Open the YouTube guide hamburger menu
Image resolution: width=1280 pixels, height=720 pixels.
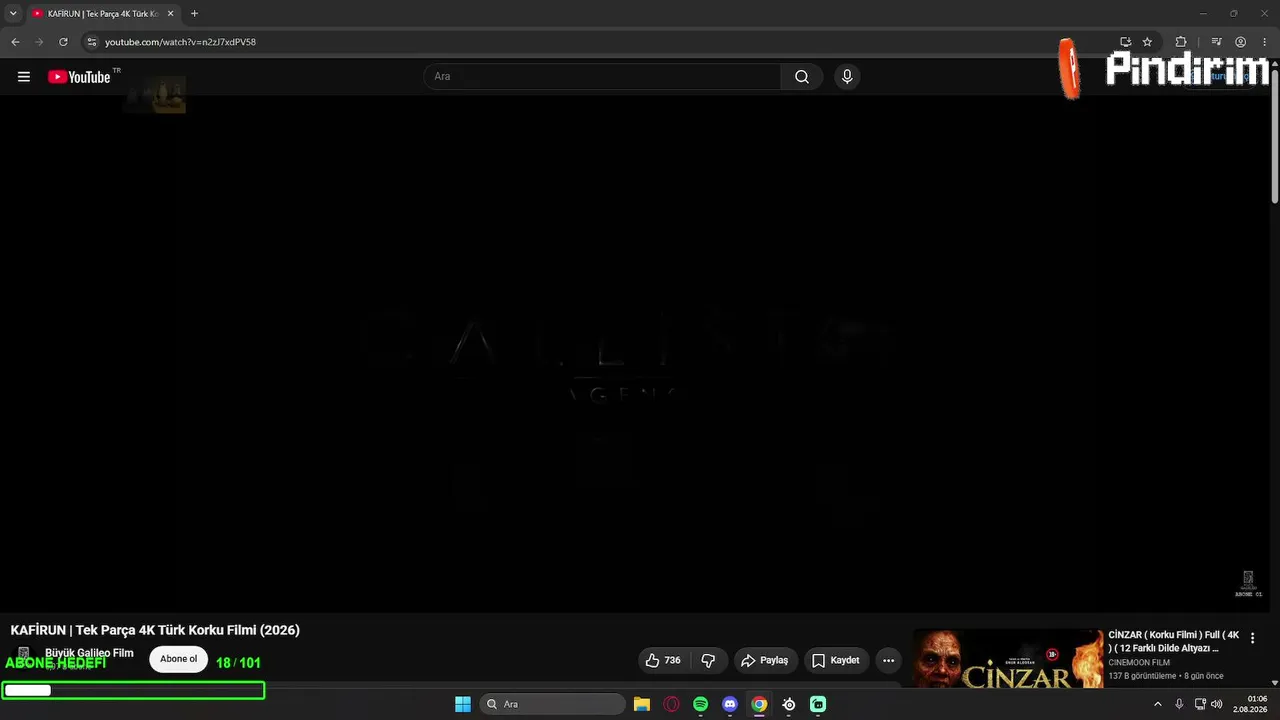24,77
